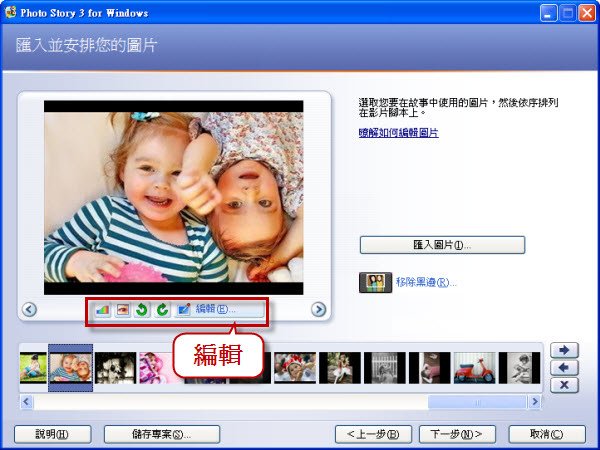Rotate picture clockwise with green arrow

(x=163, y=310)
